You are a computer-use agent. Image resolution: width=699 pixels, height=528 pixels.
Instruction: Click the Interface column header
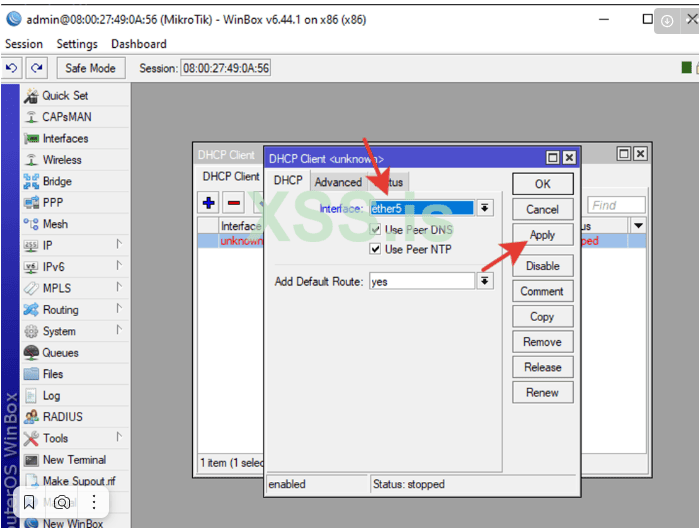241,226
